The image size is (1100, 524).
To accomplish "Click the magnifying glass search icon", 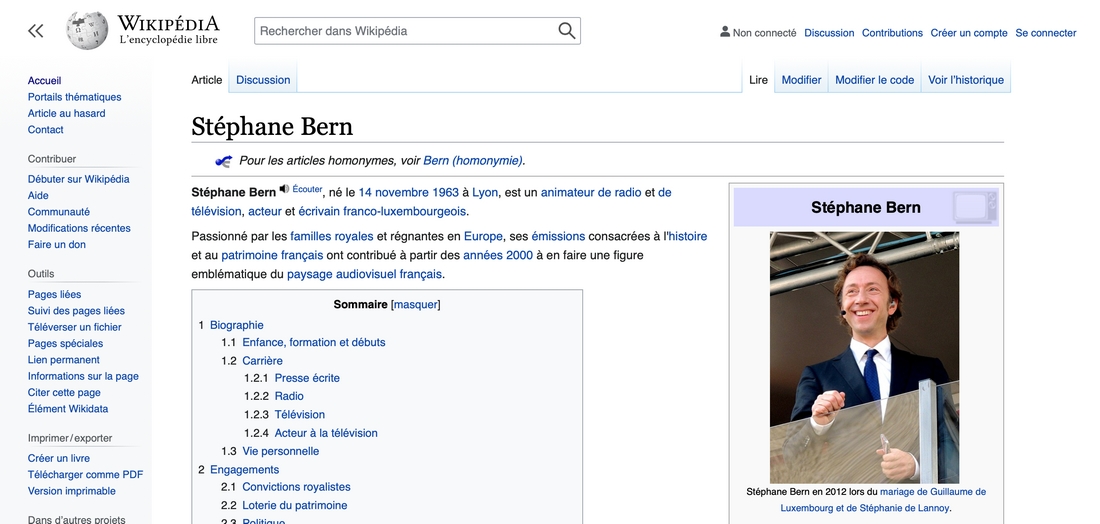I will point(567,31).
